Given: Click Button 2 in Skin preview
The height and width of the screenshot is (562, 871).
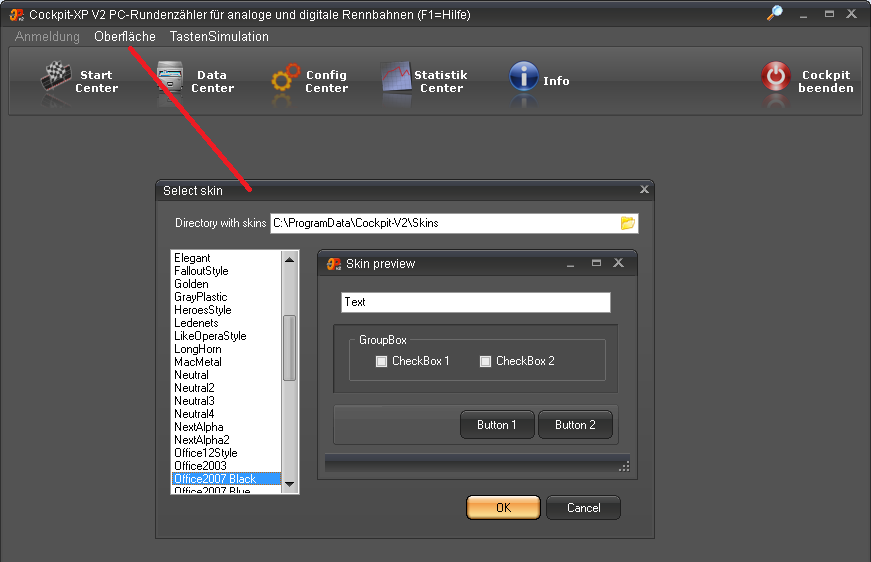Looking at the screenshot, I should click(575, 425).
